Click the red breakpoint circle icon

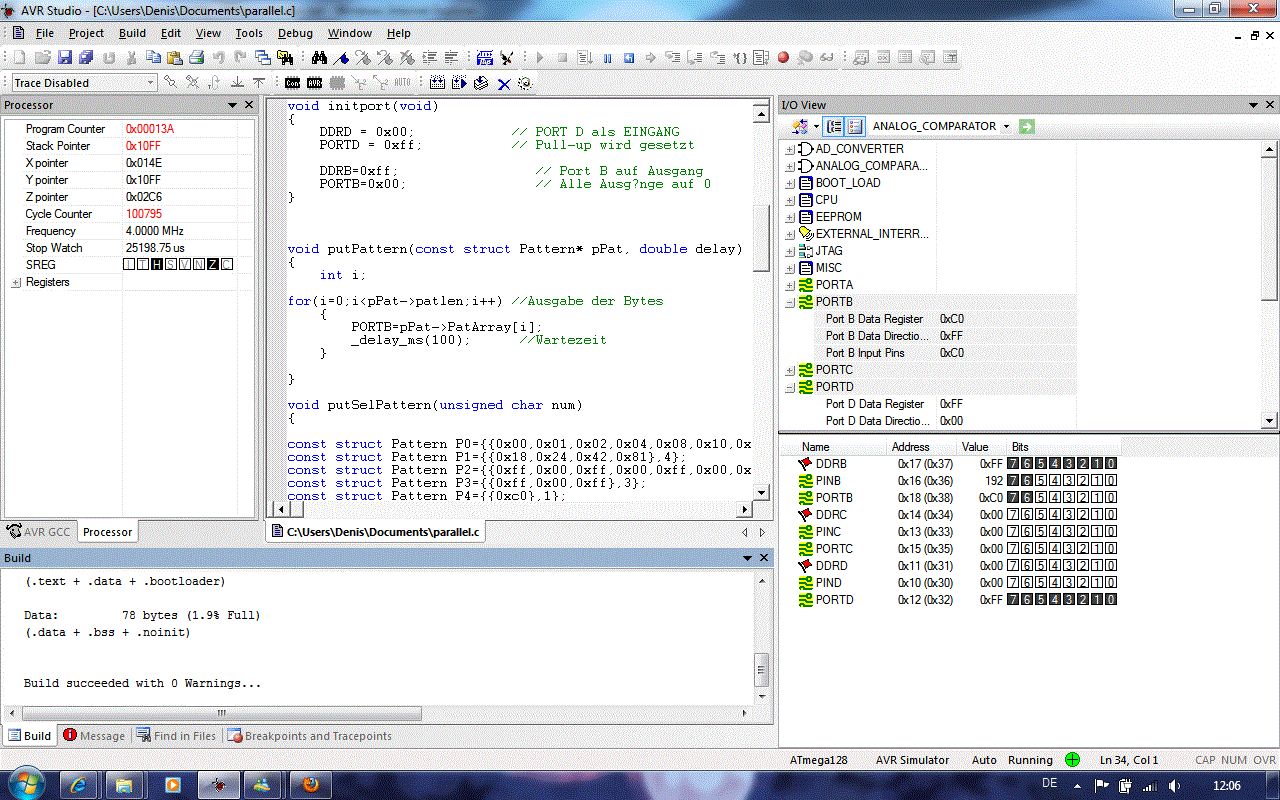click(x=783, y=58)
